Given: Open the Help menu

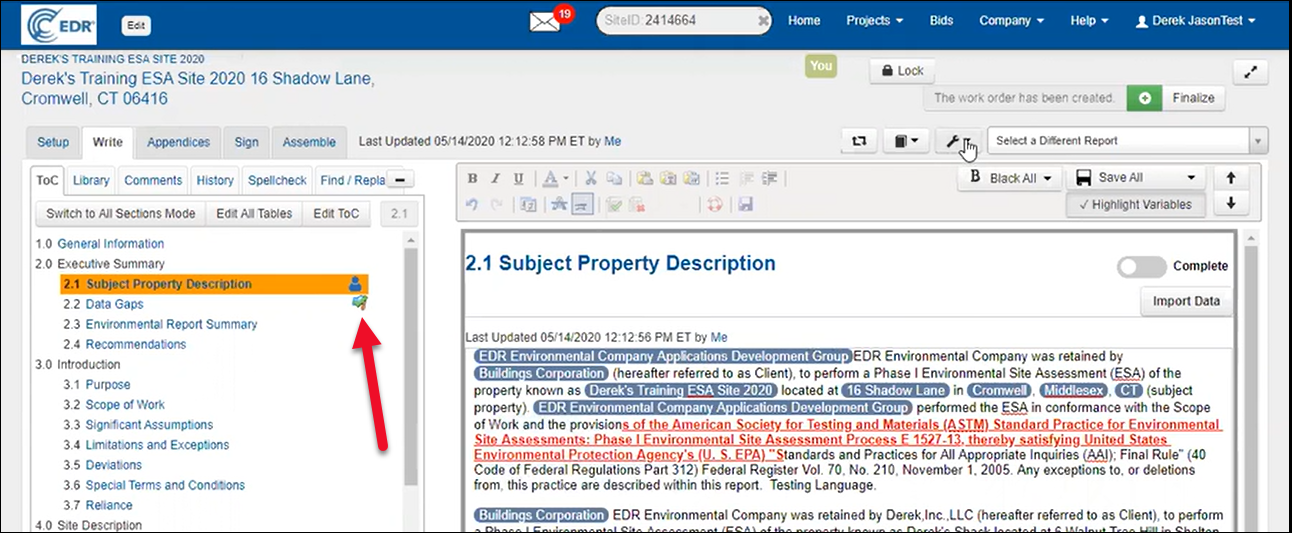Looking at the screenshot, I should (x=1088, y=20).
